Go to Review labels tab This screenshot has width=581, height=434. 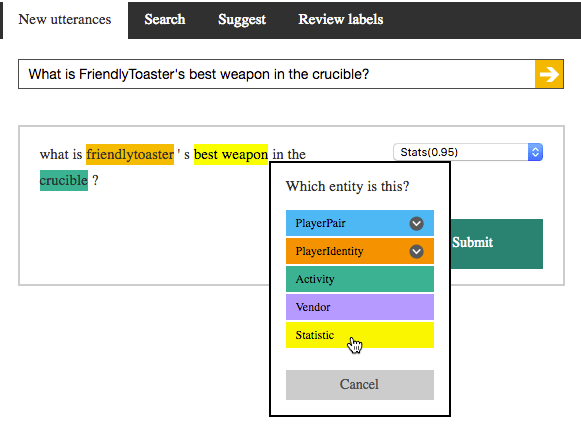(x=341, y=20)
